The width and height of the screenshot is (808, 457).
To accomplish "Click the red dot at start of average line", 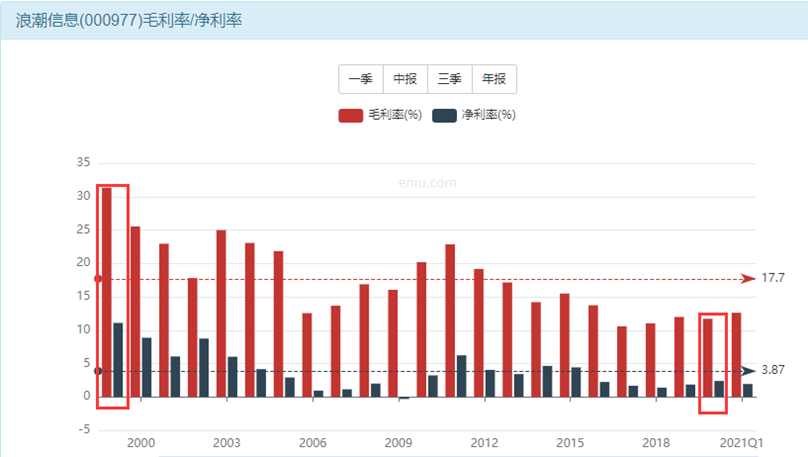I will click(x=98, y=279).
